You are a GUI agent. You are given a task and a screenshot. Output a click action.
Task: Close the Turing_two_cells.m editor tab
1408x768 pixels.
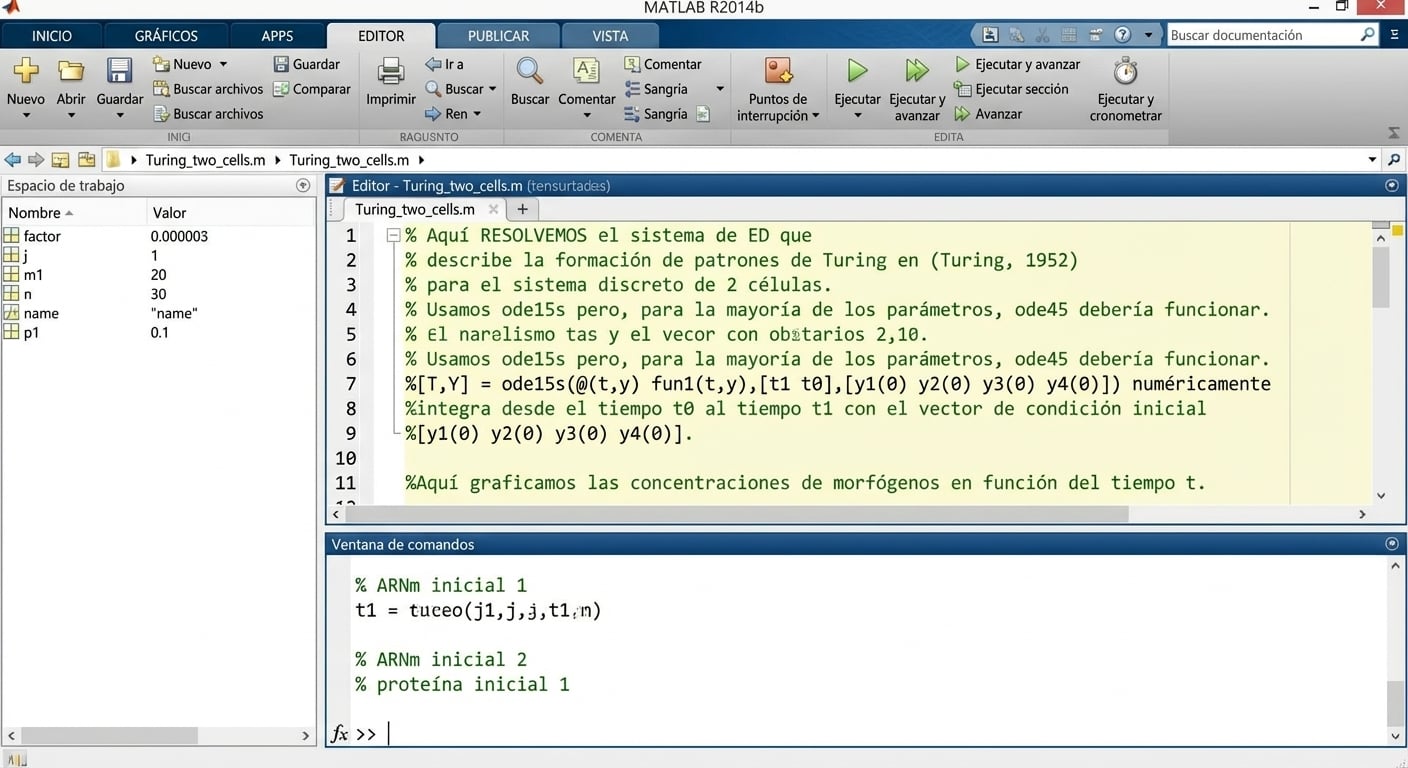(493, 209)
